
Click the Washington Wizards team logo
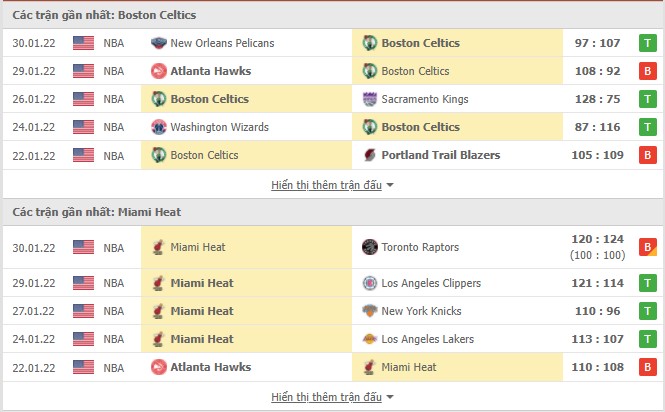(157, 127)
